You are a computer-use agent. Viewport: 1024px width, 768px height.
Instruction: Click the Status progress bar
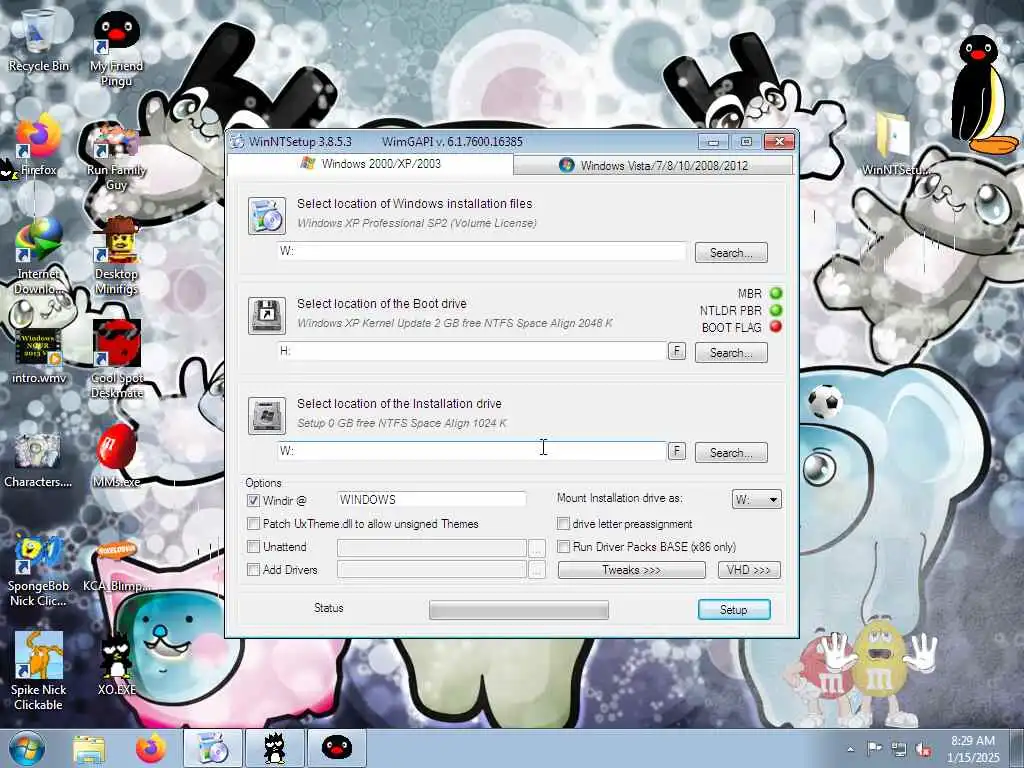tap(519, 610)
